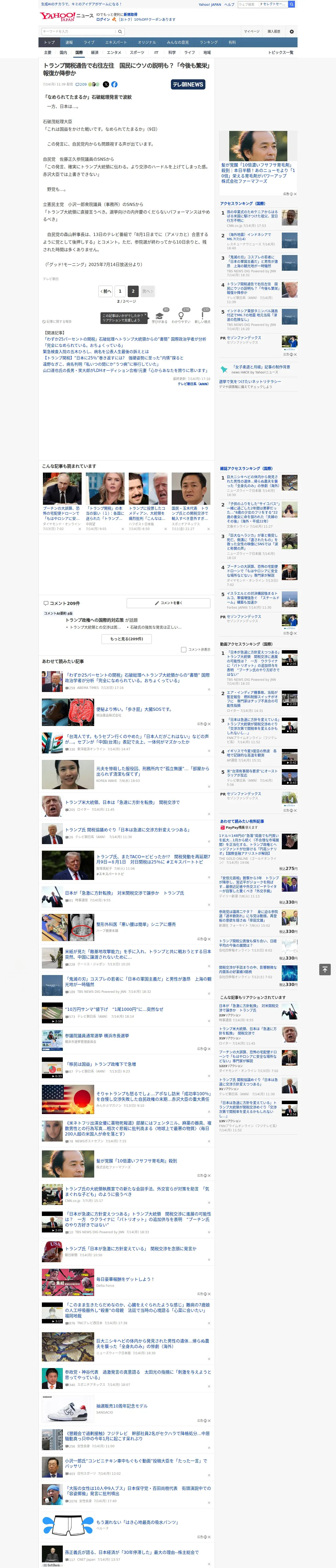This screenshot has width=336, height=1568.
Task: Open "10万円サンマ"値下げ video article
Action: 114,1009
